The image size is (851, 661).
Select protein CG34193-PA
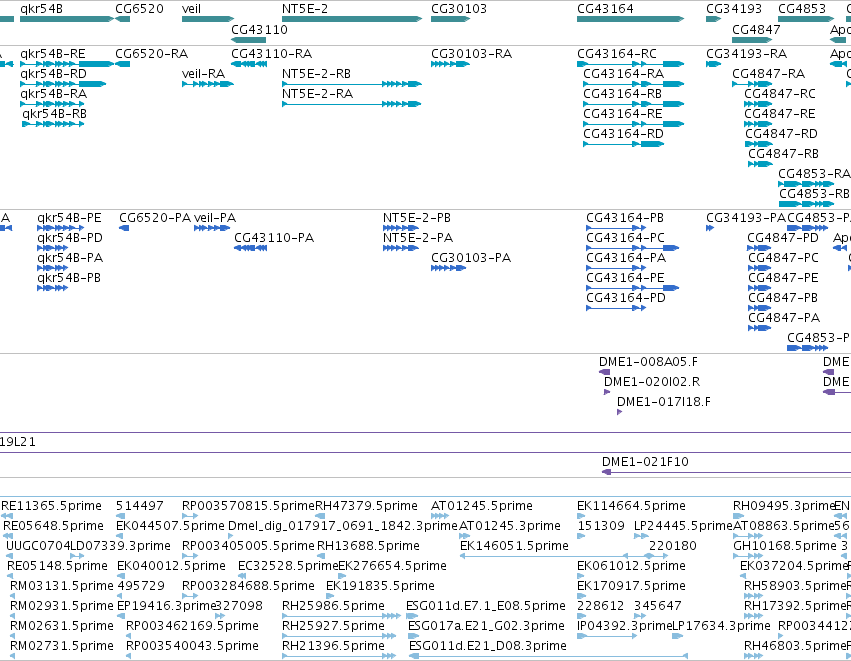(710, 228)
